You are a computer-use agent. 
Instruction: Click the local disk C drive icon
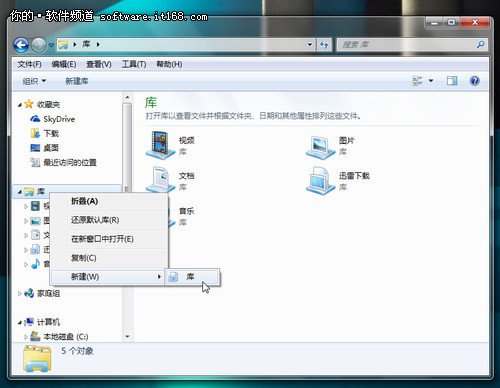pos(35,336)
